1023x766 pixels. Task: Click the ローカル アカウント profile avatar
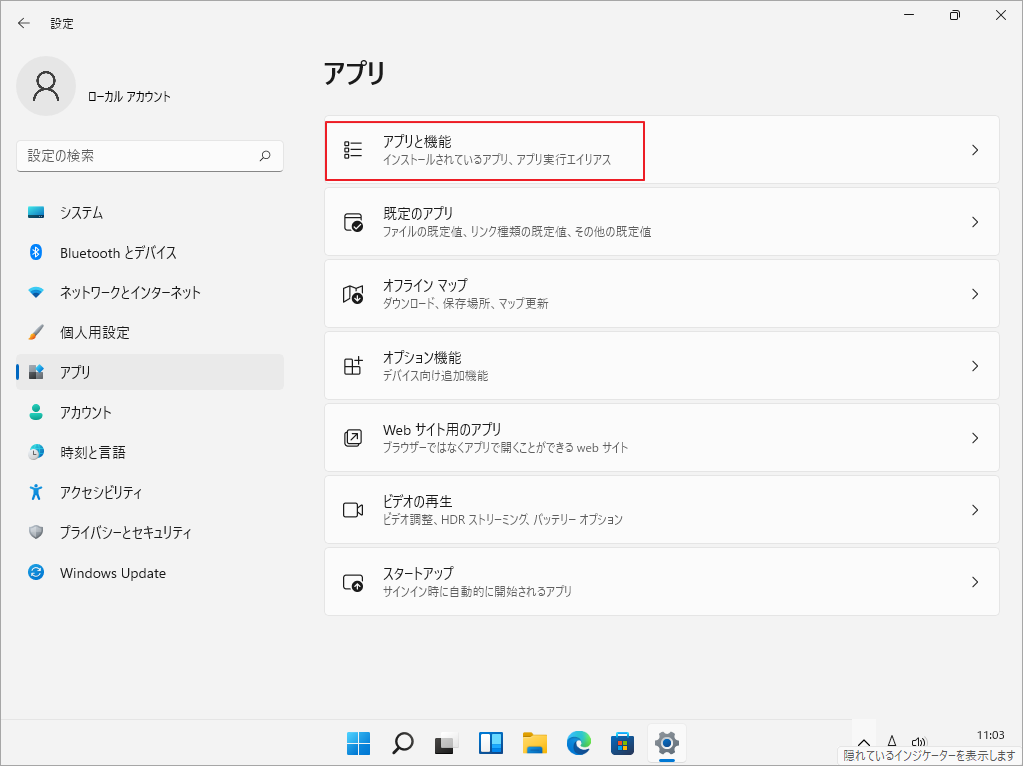coord(45,86)
